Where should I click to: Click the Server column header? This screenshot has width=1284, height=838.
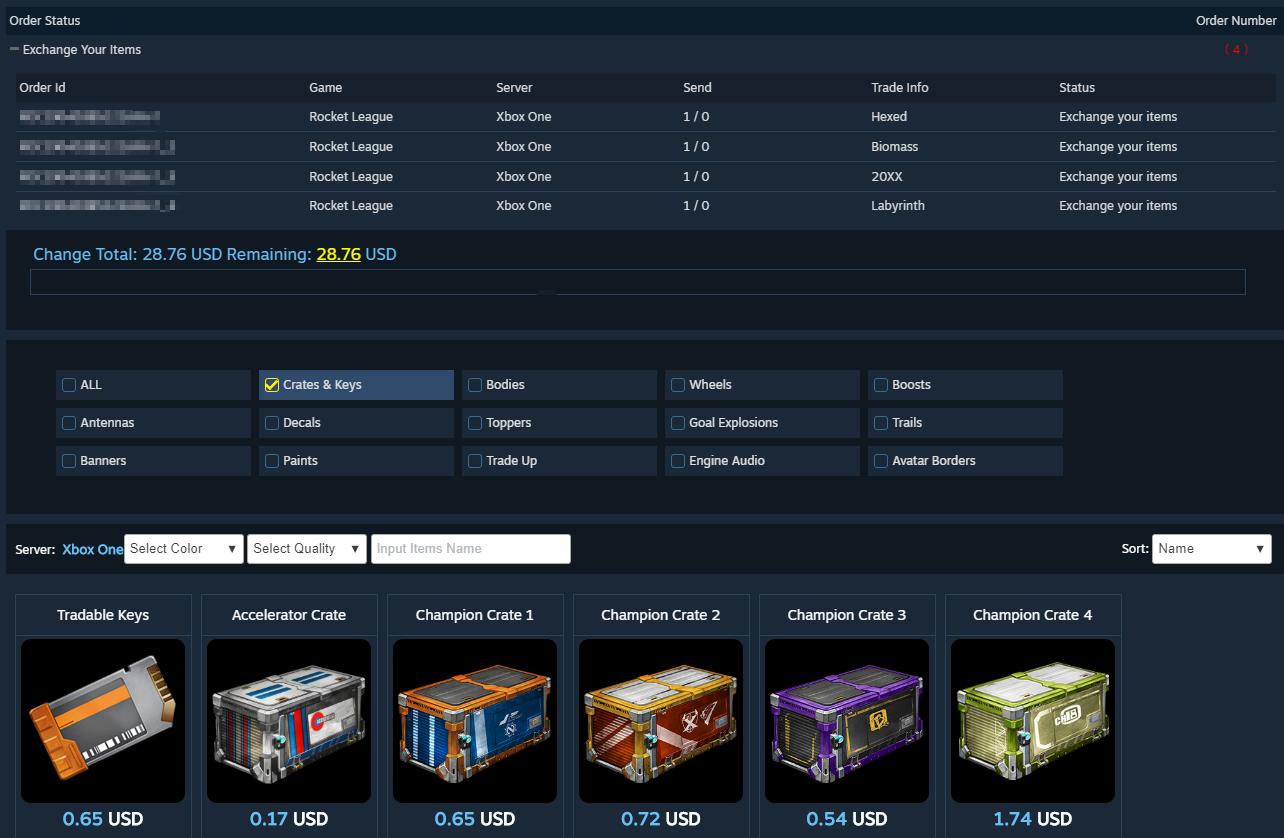[514, 88]
